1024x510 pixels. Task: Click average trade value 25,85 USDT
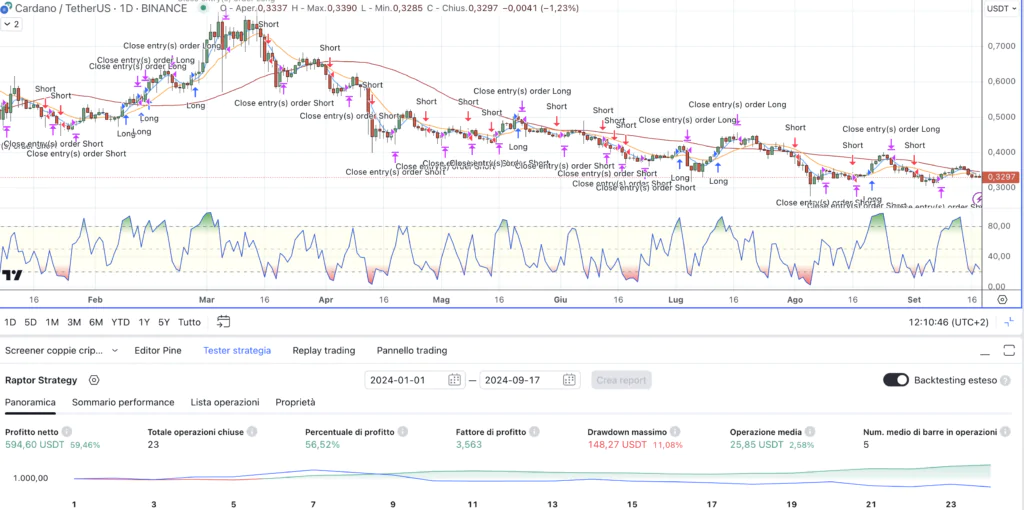coord(756,445)
